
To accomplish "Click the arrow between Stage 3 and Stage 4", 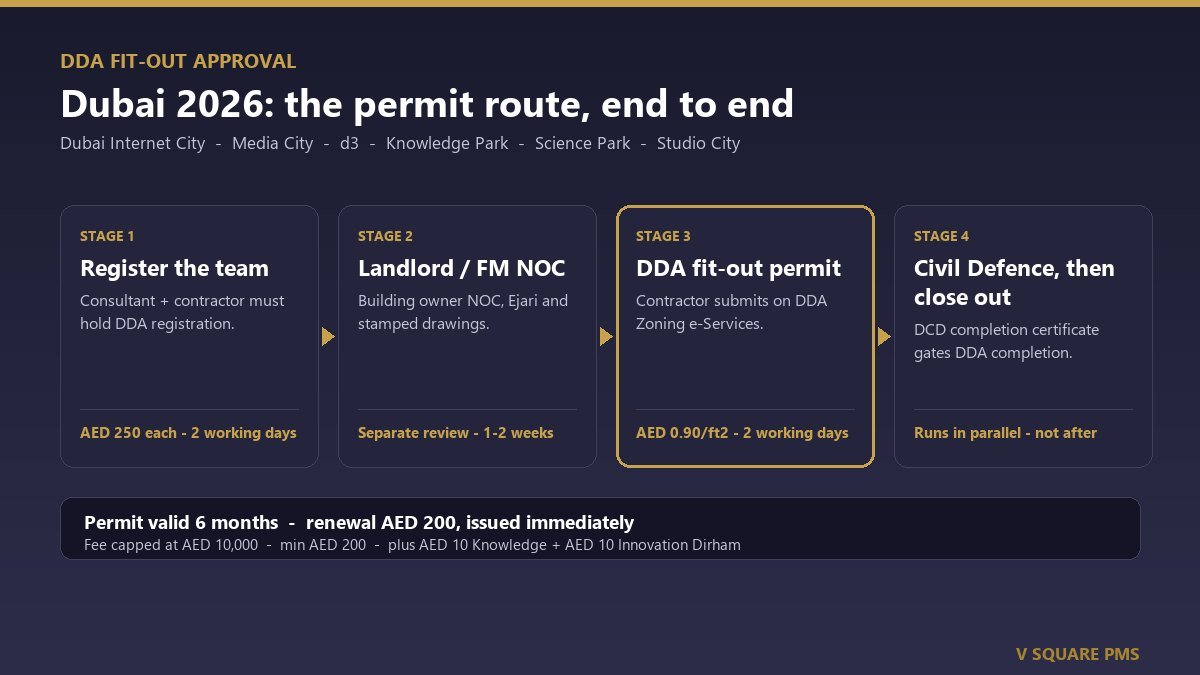I will tap(884, 337).
